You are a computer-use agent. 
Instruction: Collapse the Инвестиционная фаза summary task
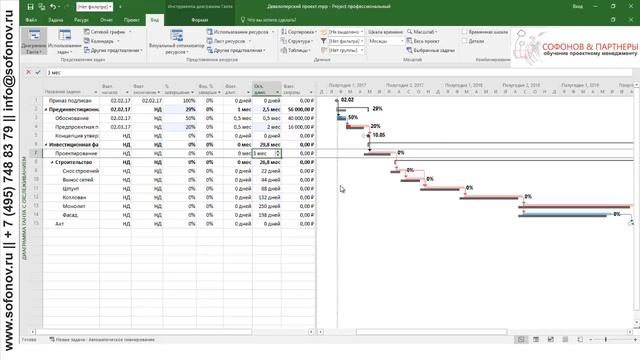click(46, 144)
